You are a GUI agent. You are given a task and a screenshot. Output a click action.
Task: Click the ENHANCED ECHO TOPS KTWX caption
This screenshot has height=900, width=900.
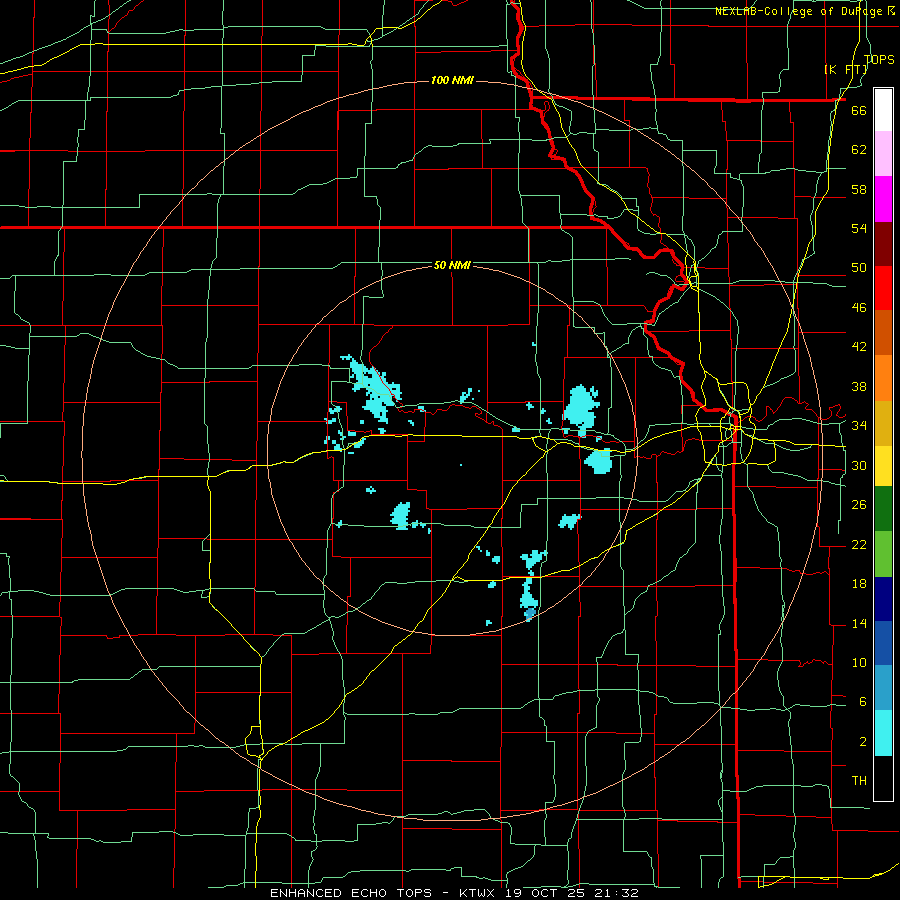click(455, 893)
